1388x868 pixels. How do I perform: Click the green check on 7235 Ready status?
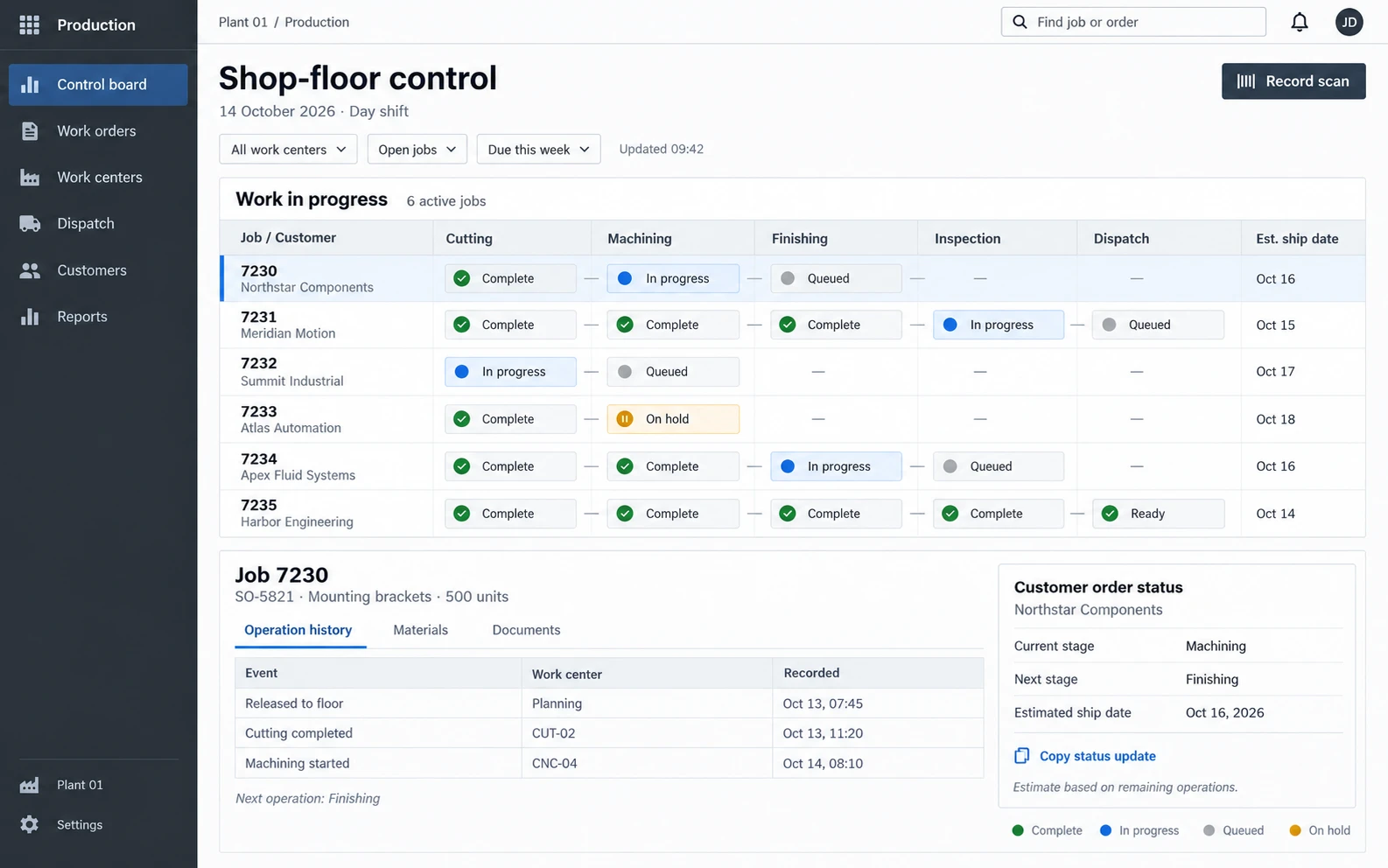click(1110, 514)
